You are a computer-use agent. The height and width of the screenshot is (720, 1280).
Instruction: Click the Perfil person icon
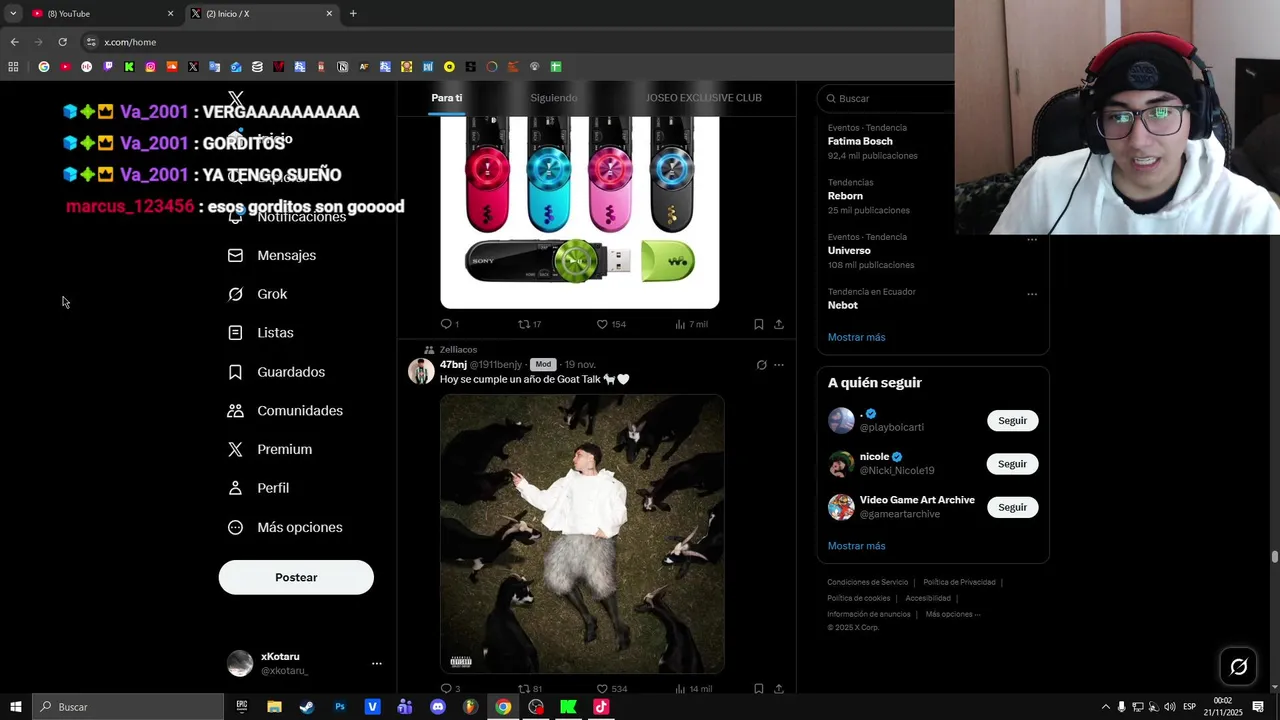tap(235, 488)
